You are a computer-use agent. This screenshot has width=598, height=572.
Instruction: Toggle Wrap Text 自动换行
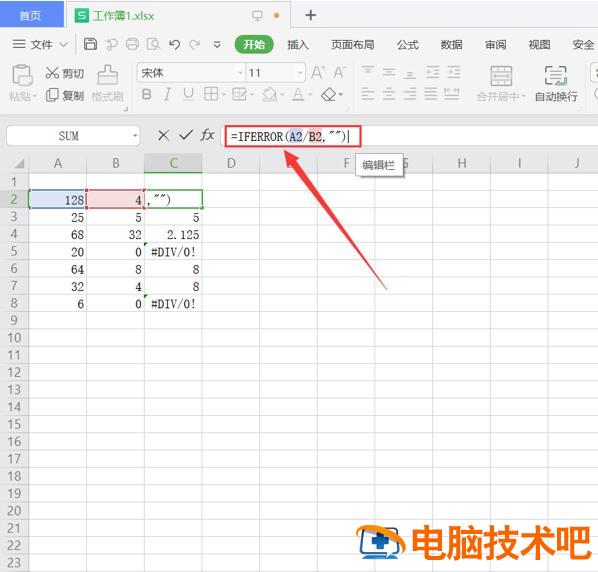click(x=556, y=83)
